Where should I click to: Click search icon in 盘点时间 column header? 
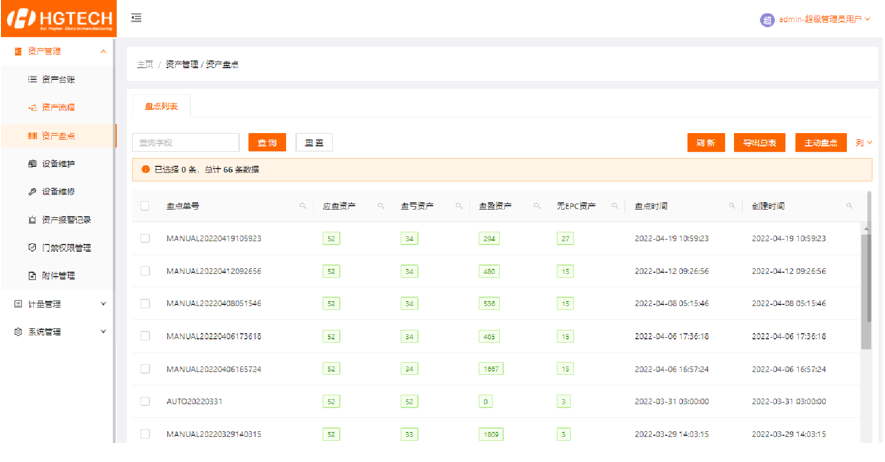coord(733,206)
